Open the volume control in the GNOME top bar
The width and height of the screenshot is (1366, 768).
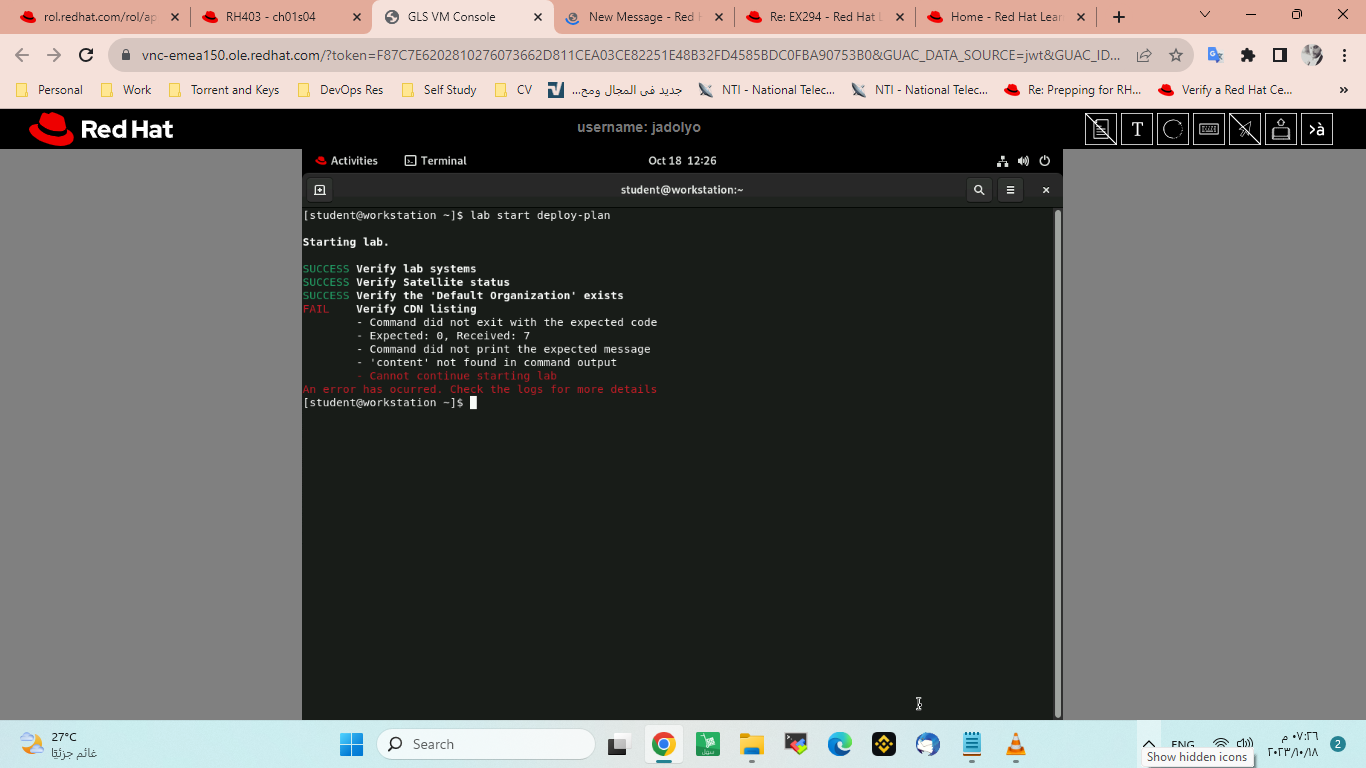(1023, 160)
